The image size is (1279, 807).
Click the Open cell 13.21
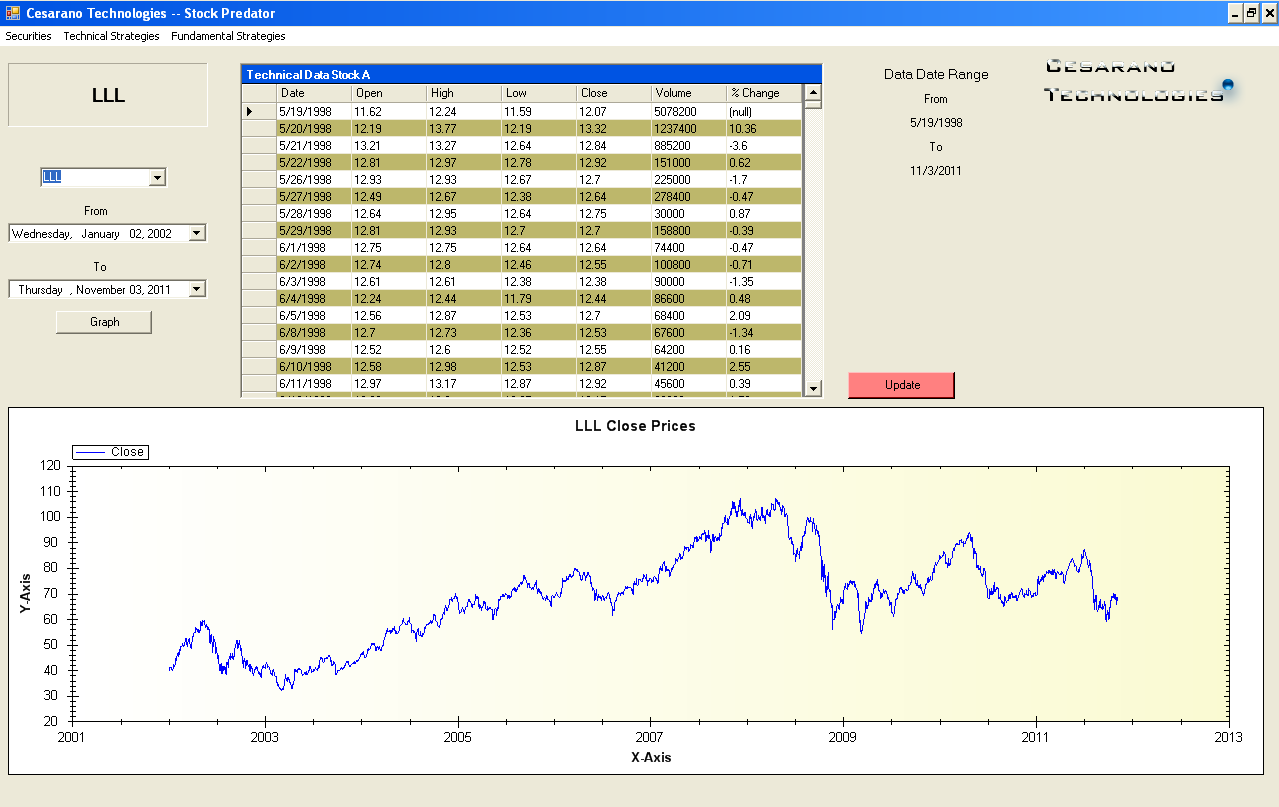coord(389,145)
